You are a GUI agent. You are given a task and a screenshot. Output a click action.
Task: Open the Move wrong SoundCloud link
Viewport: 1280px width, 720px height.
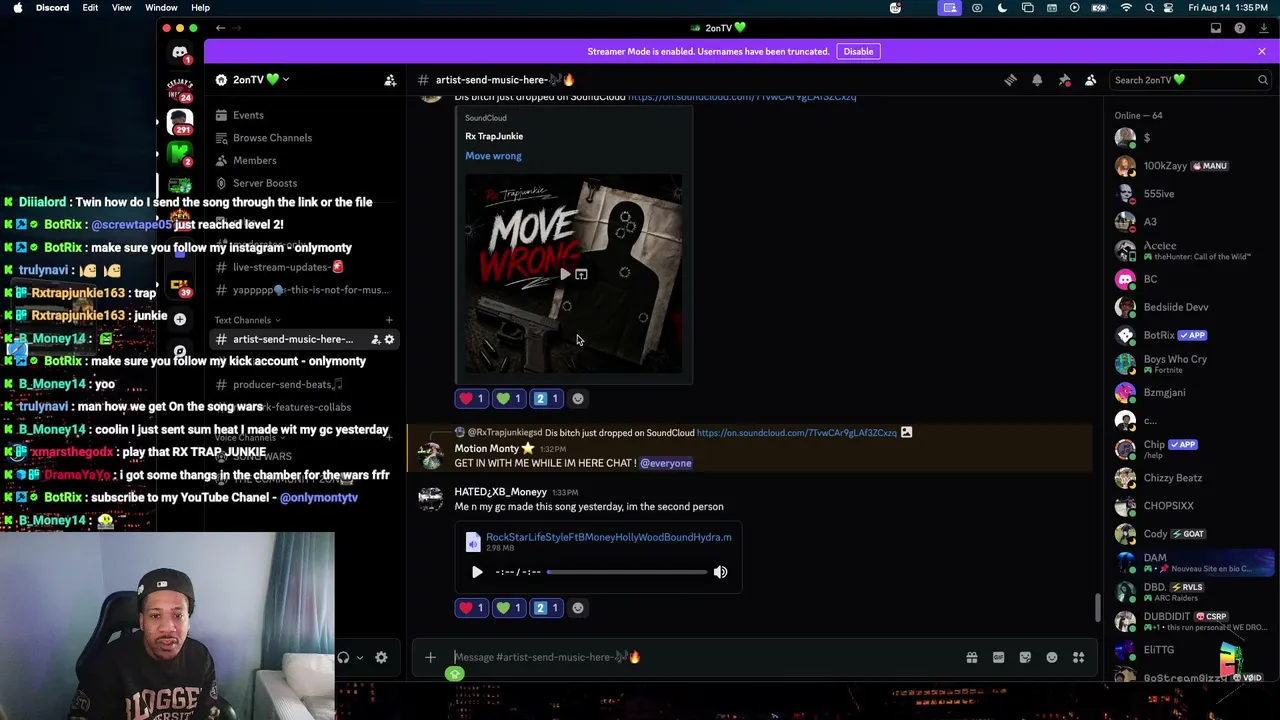coord(493,156)
